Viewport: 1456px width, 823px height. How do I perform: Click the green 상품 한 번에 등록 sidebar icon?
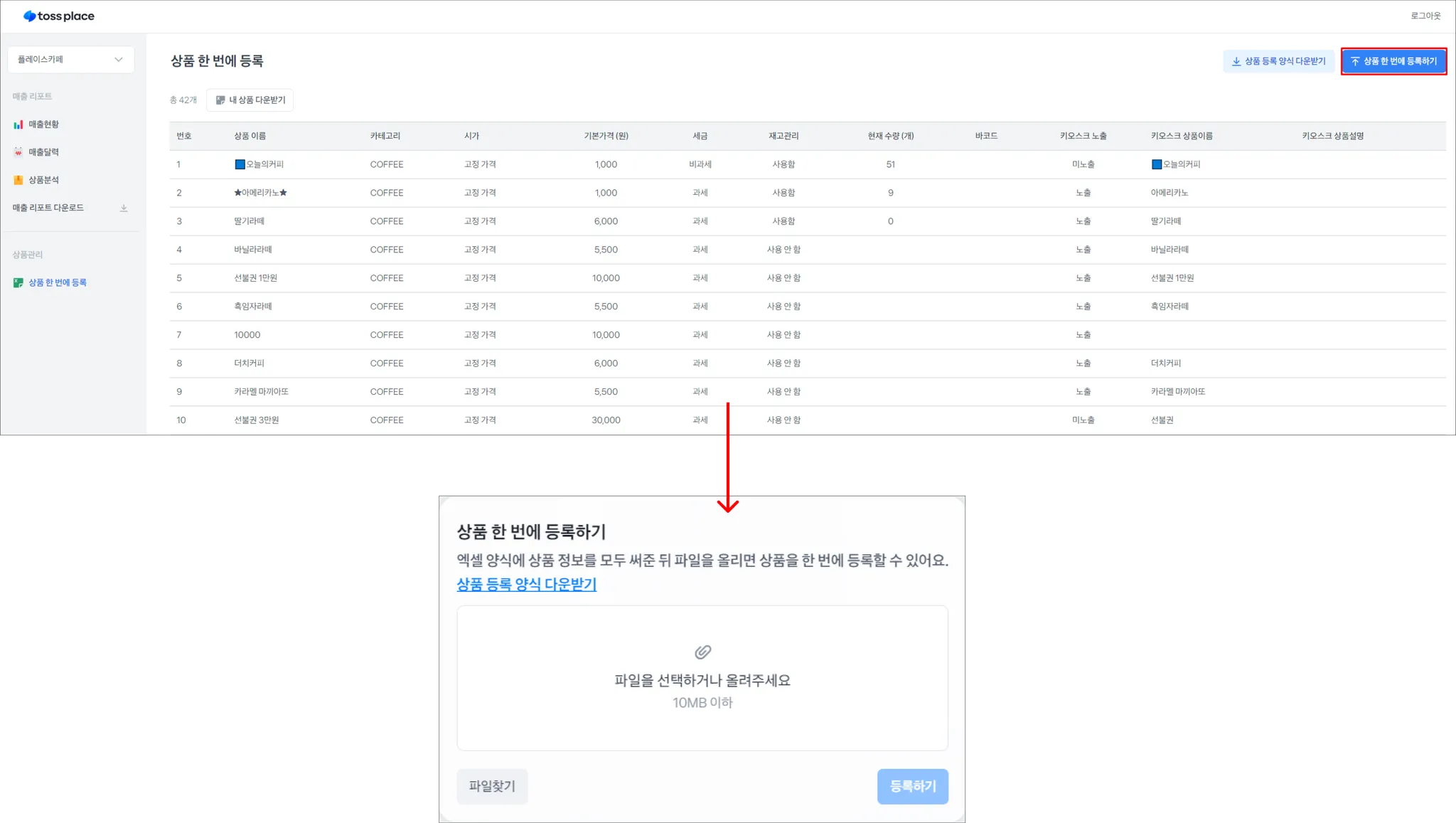(18, 282)
